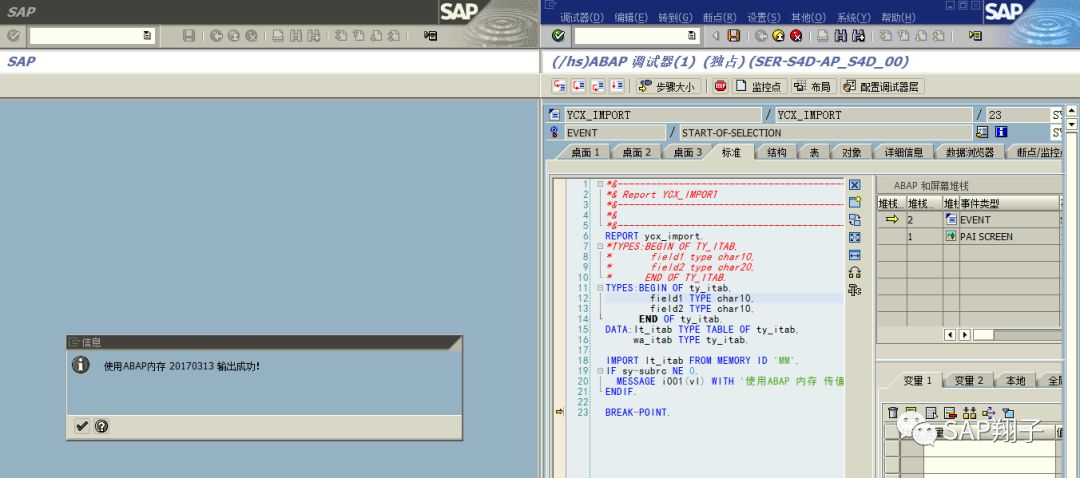Screen dimensions: 1080x478
Task: Click the 监控点 button
Action: click(759, 87)
